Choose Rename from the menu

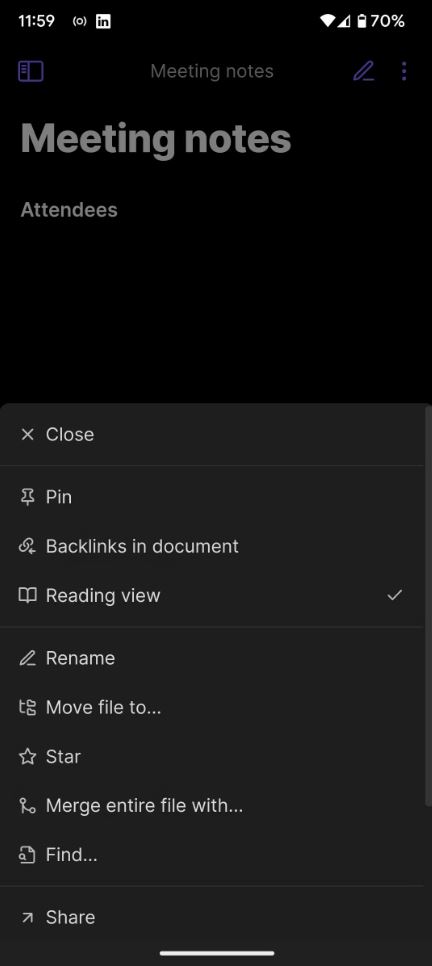pyautogui.click(x=212, y=658)
